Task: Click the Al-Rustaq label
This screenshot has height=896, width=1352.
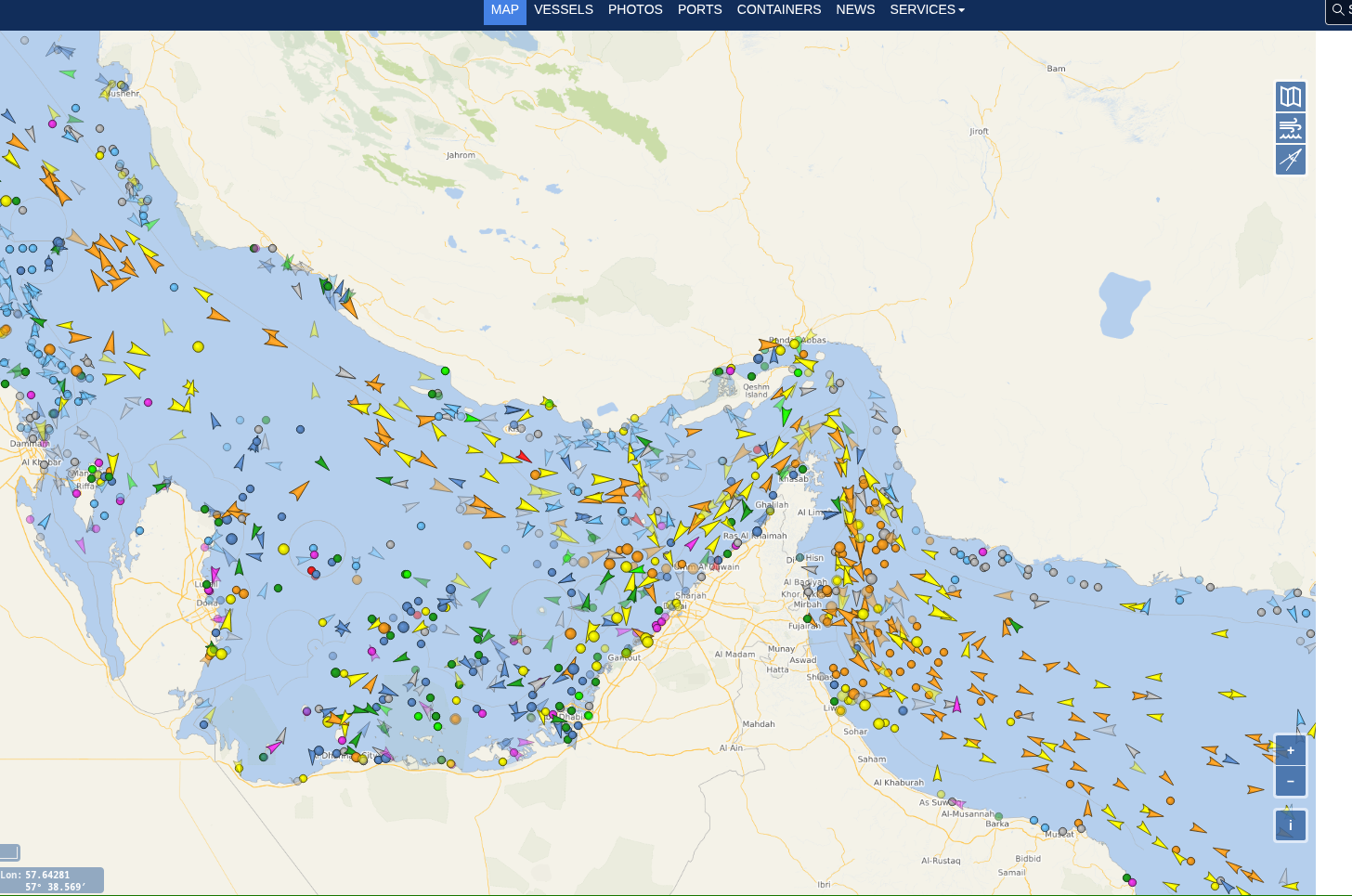Action: coord(941,861)
